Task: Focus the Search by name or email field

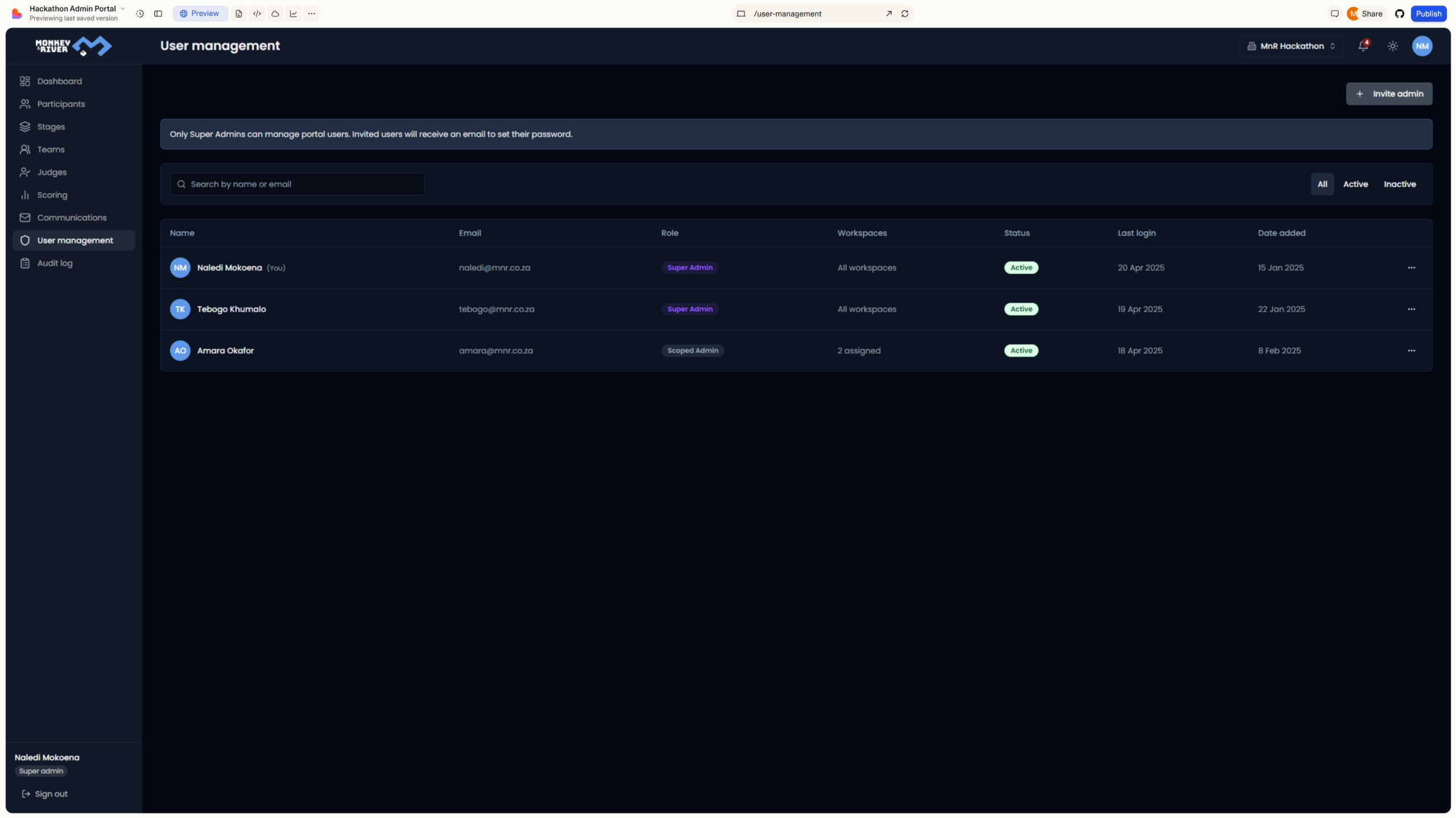Action: pyautogui.click(x=297, y=184)
